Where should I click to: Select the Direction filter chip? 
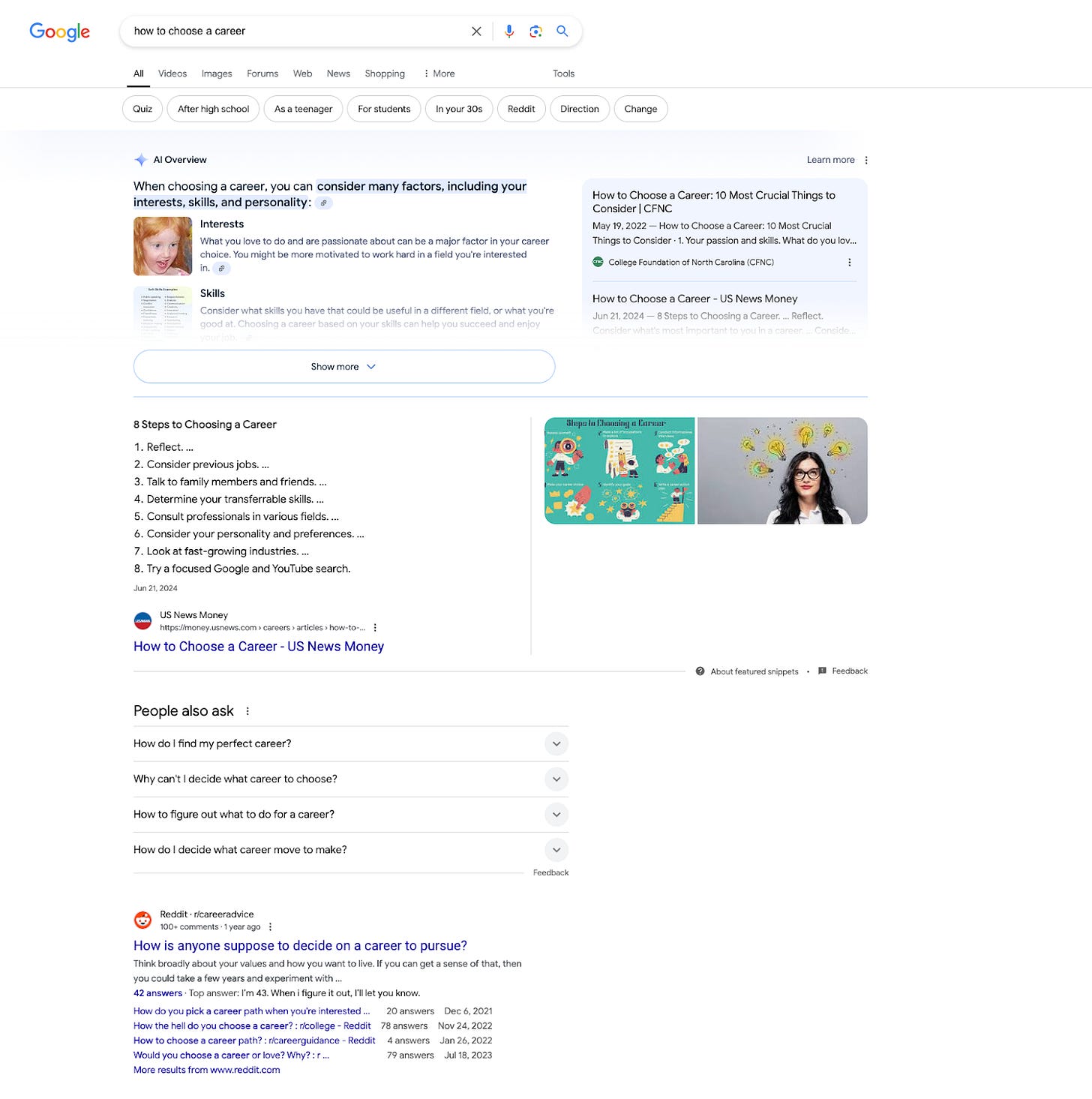tap(580, 109)
